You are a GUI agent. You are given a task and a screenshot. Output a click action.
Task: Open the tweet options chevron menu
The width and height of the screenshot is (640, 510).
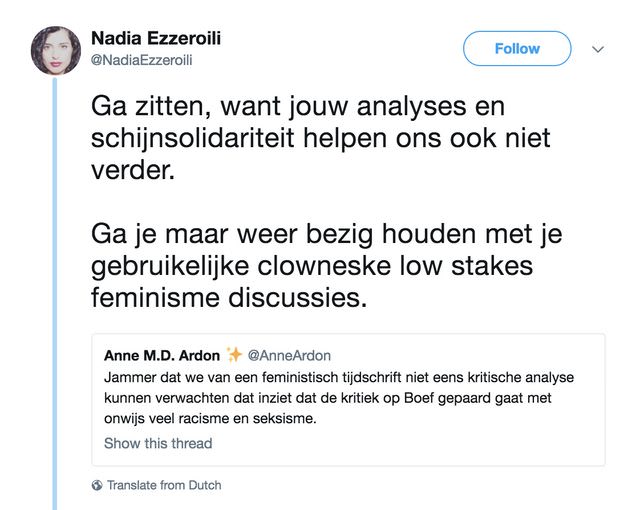click(x=598, y=49)
